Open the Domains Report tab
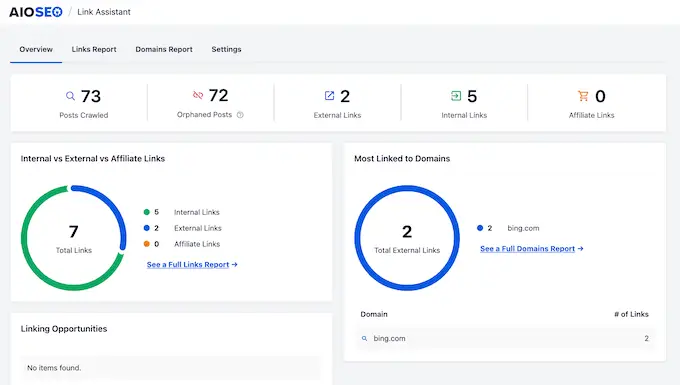The height and width of the screenshot is (385, 680). pyautogui.click(x=164, y=49)
